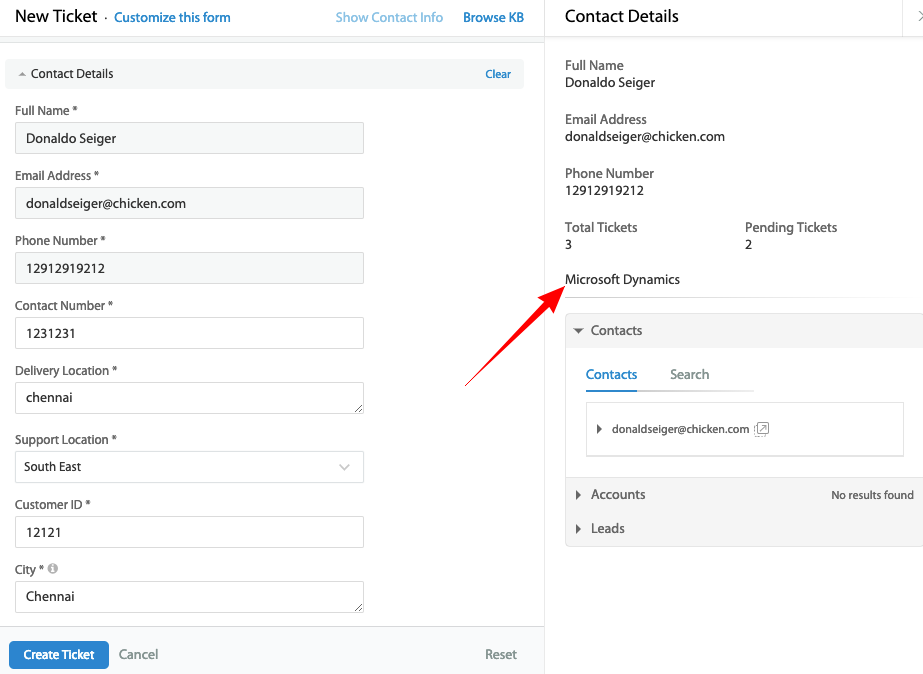Click the Cancel button
This screenshot has width=923, height=674.
point(138,655)
